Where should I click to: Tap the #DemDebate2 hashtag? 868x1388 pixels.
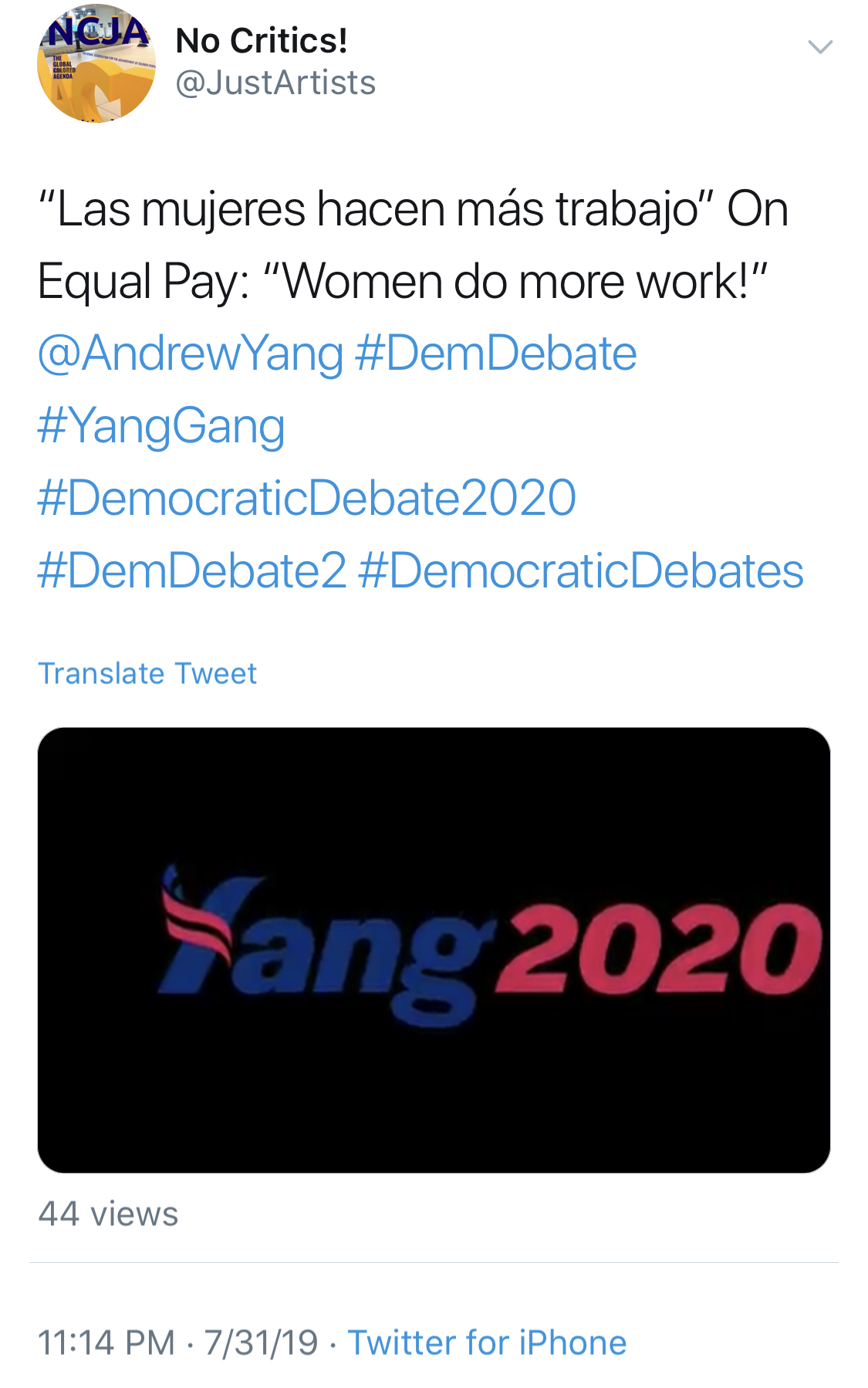point(192,570)
